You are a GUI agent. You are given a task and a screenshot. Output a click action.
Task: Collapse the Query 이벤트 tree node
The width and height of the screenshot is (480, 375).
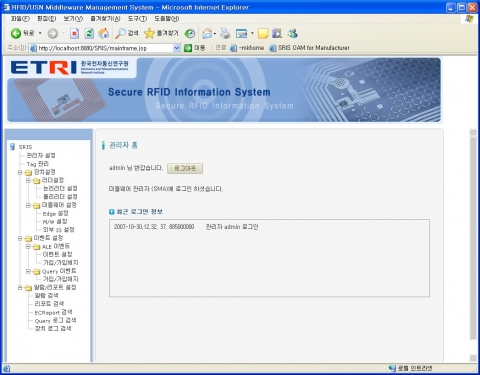click(28, 271)
